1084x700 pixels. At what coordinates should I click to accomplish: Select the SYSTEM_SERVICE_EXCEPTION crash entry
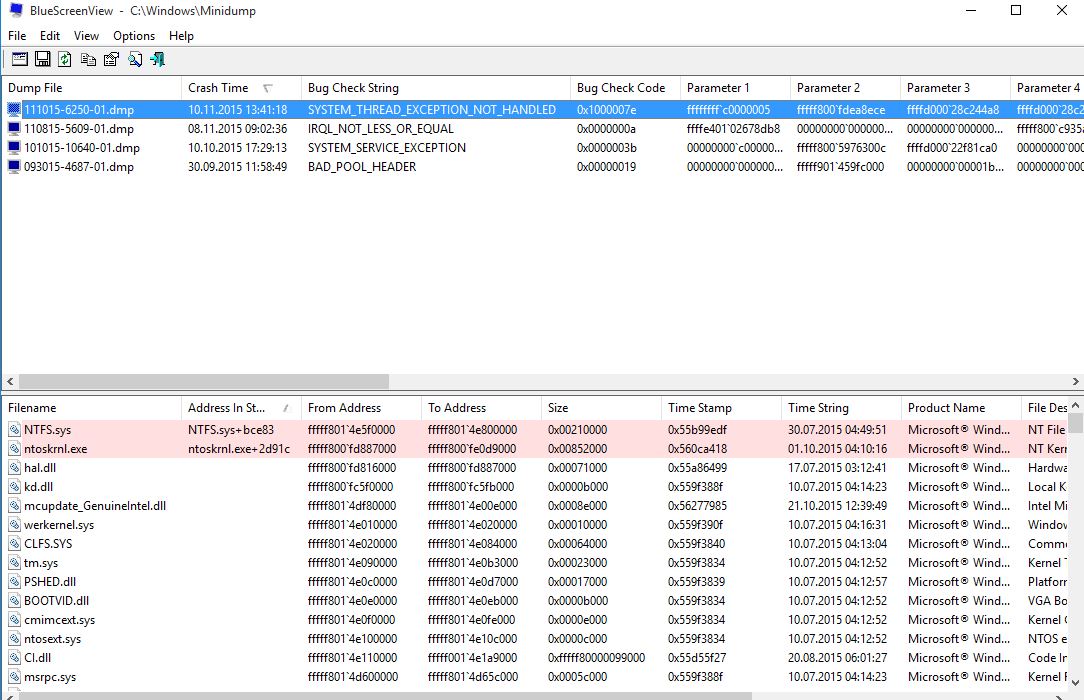[x=542, y=147]
